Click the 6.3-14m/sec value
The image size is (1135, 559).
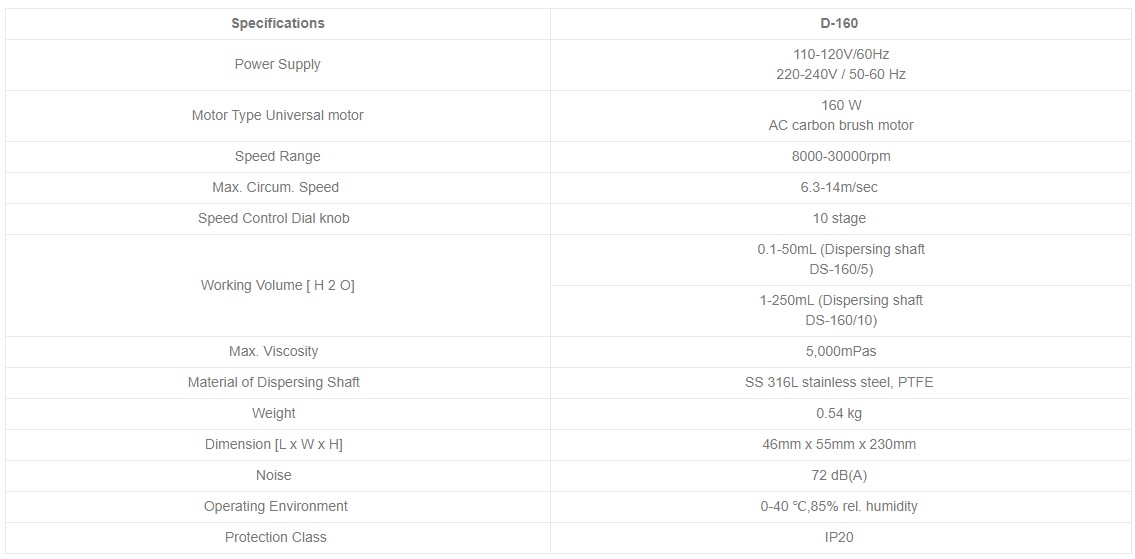(x=839, y=188)
